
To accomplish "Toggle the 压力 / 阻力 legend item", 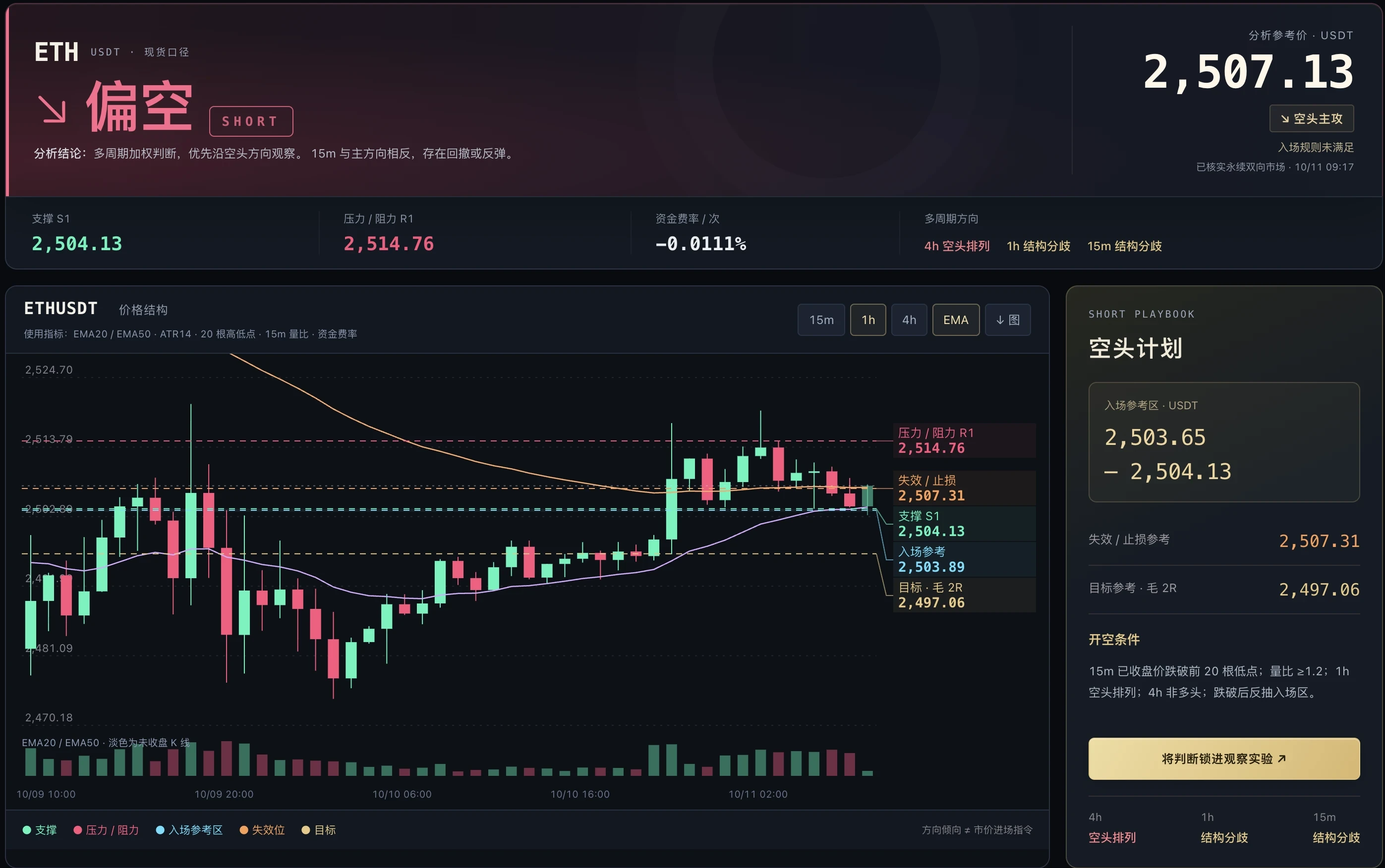I will point(106,829).
